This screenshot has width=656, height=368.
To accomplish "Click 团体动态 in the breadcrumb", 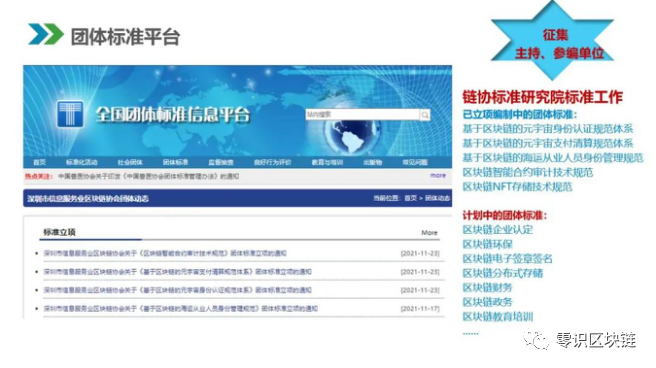I will coord(438,198).
